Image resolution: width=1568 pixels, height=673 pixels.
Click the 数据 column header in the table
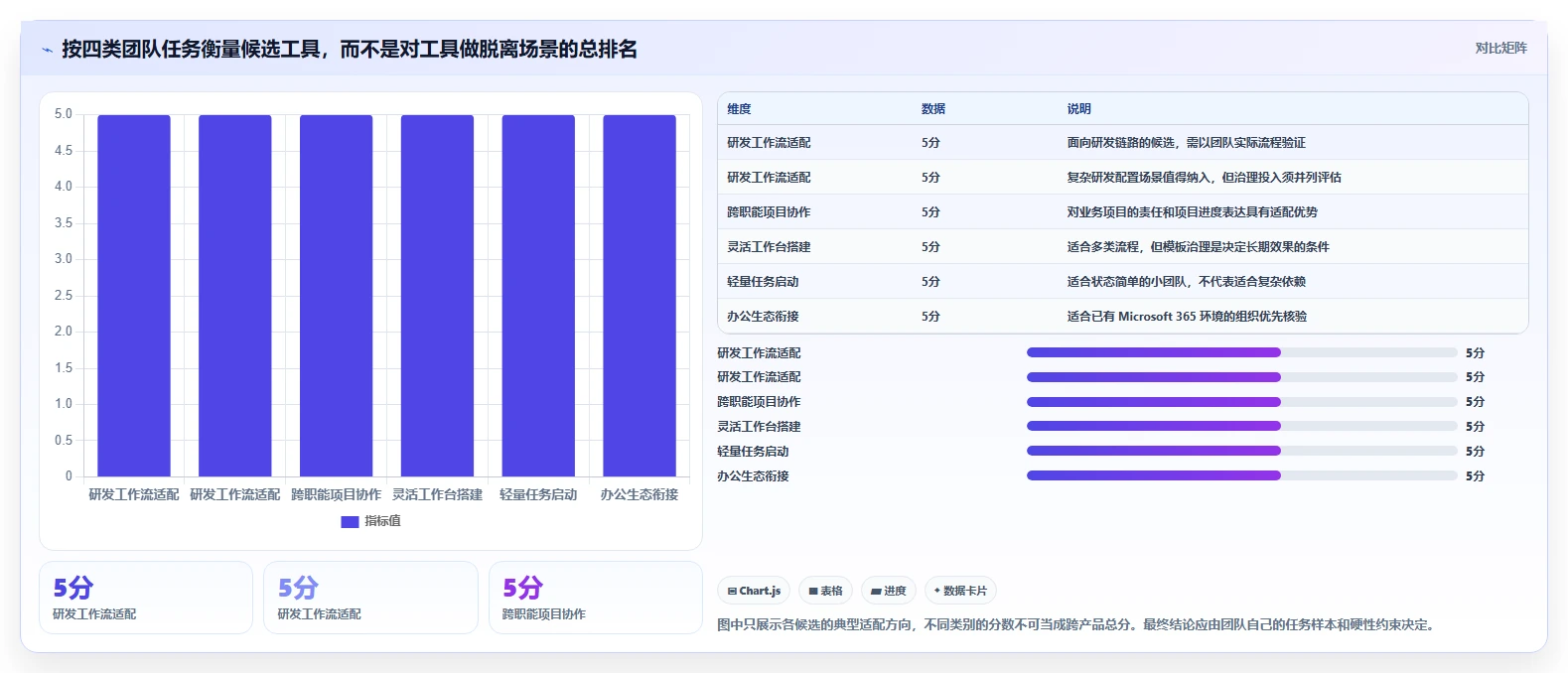[933, 109]
